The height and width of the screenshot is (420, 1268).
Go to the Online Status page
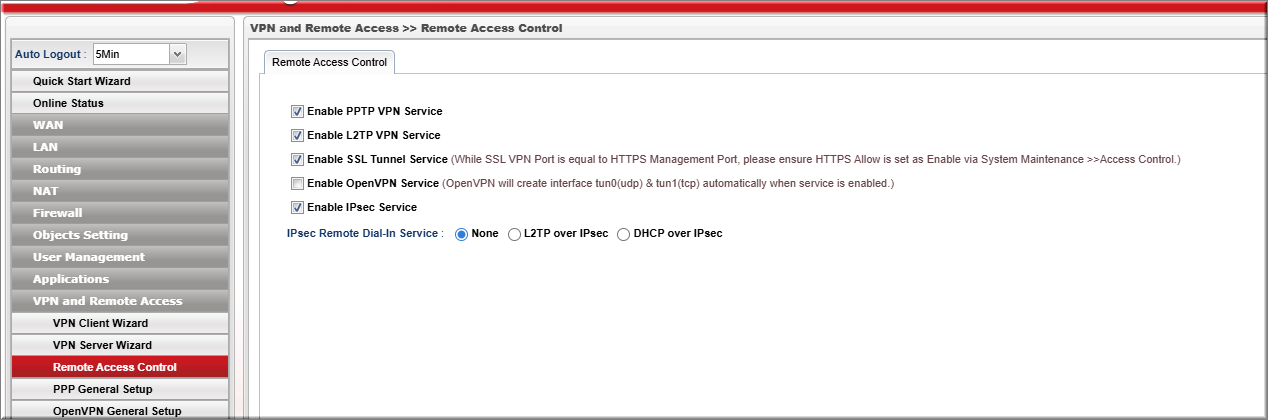68,103
